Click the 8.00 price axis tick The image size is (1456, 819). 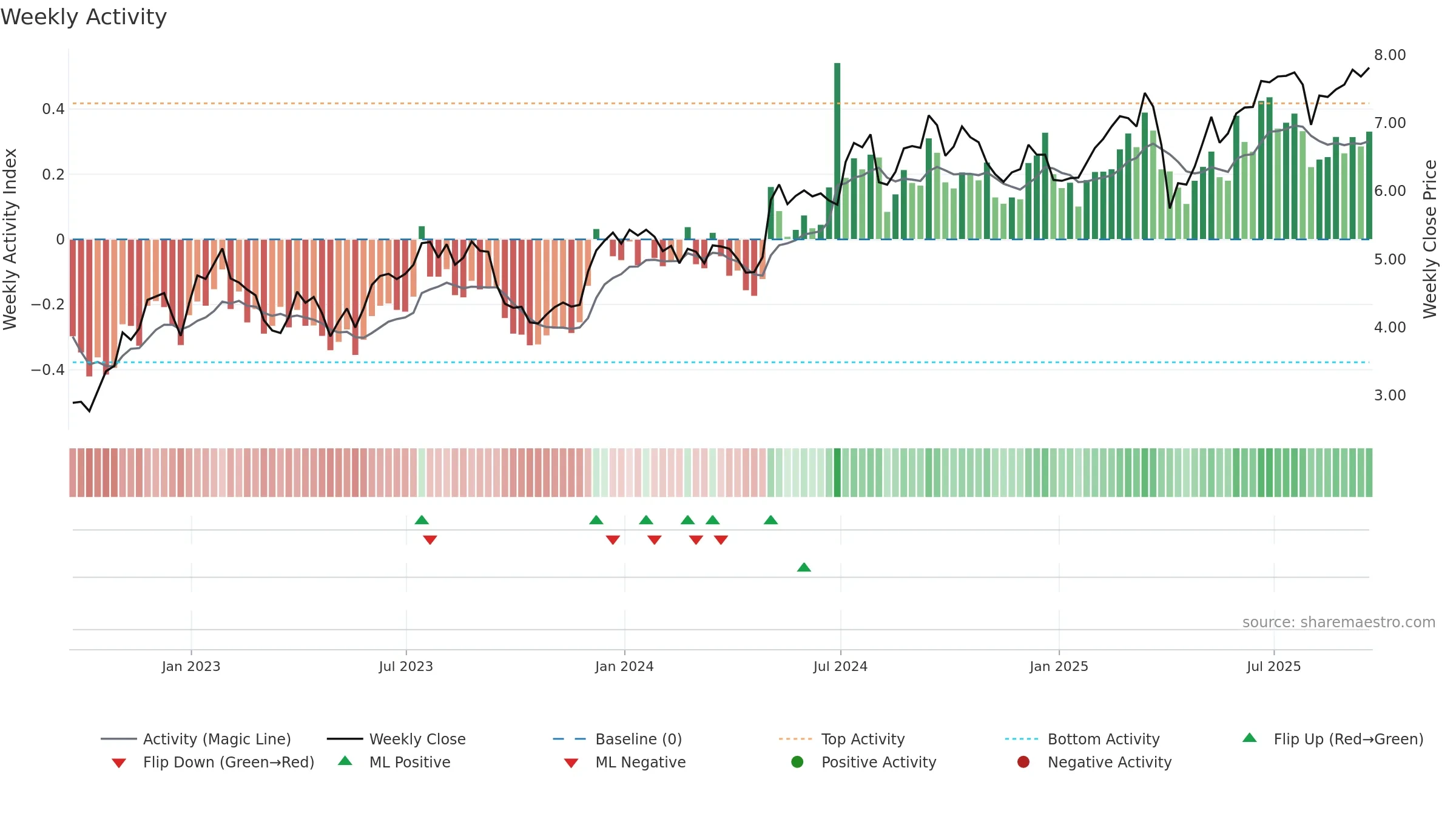click(x=1390, y=55)
